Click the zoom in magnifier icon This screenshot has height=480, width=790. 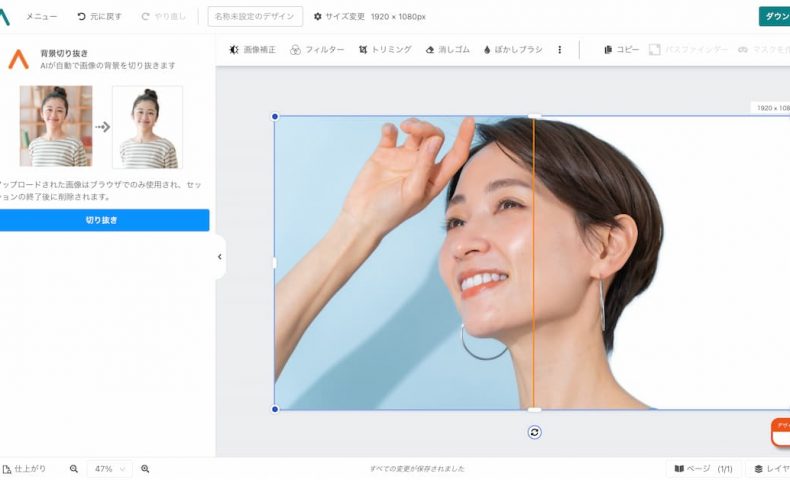pyautogui.click(x=145, y=468)
